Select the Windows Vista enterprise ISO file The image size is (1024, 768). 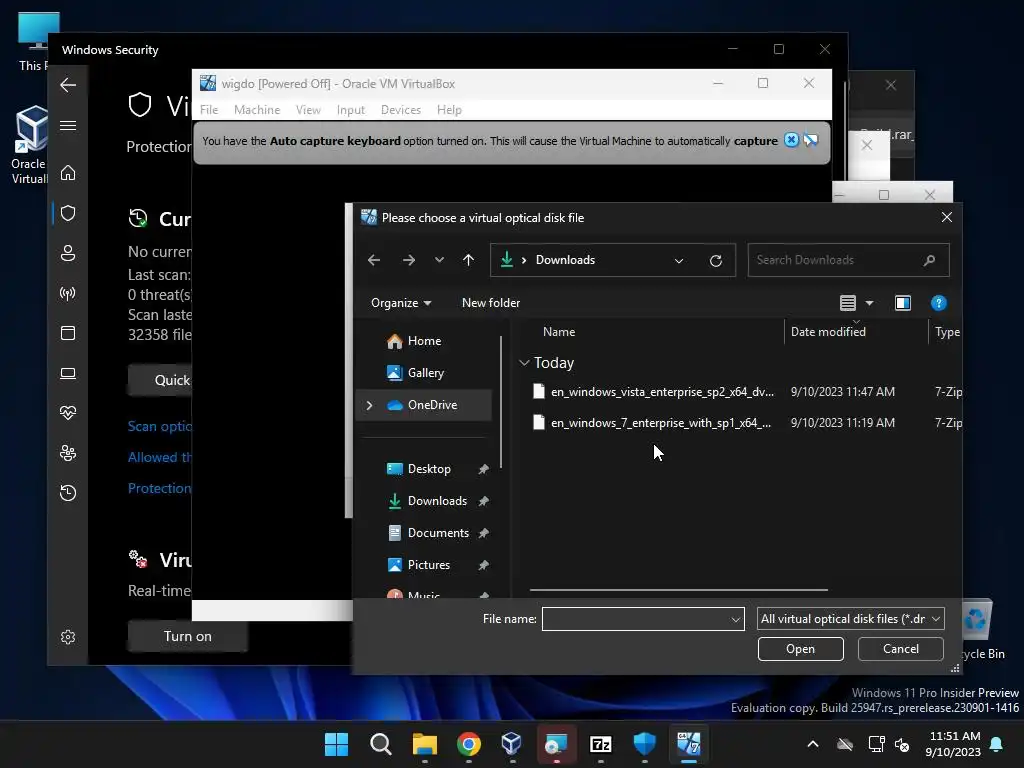coord(662,392)
